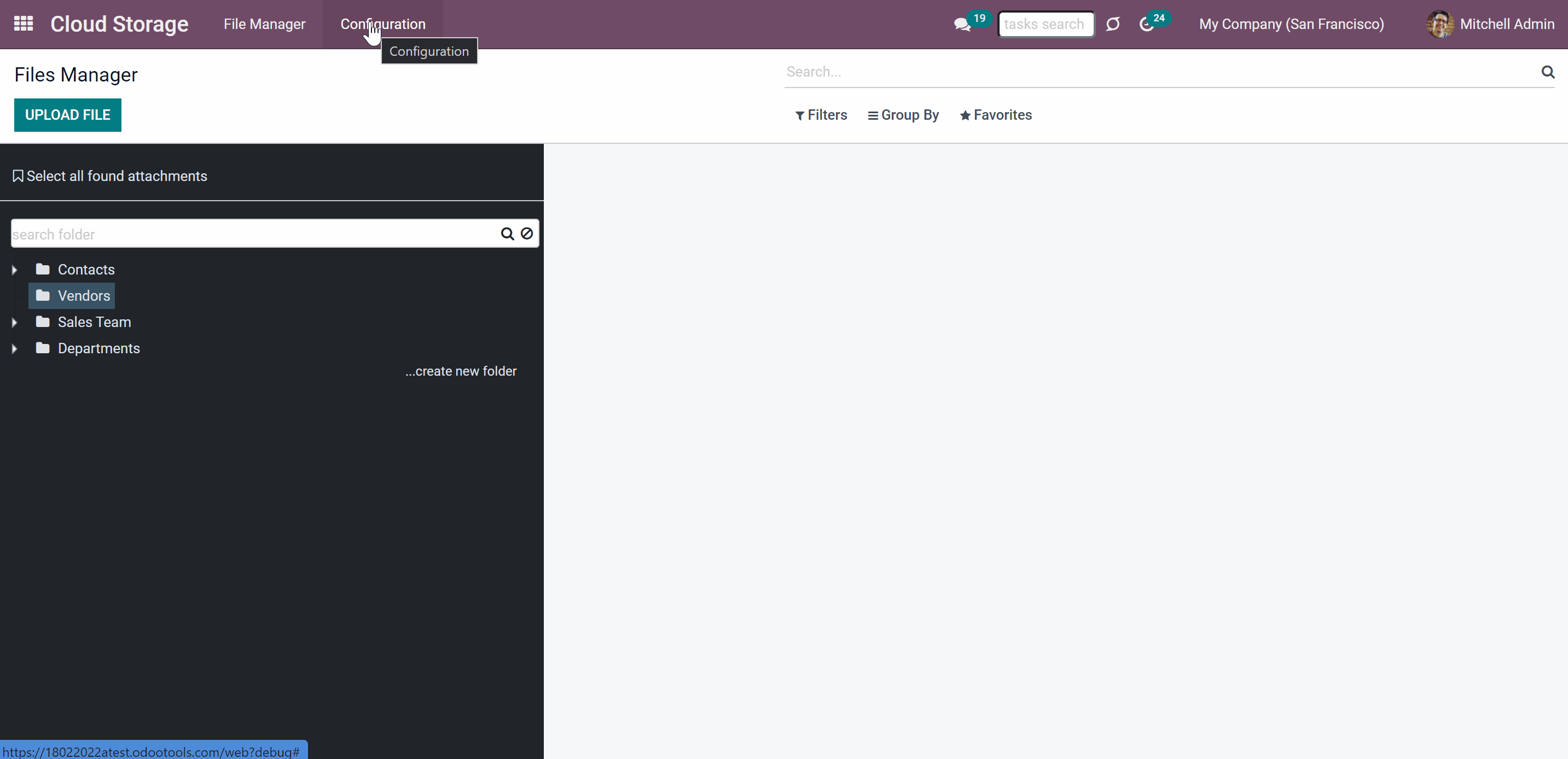Click Select all found attachments
1568x759 pixels.
[x=109, y=177]
